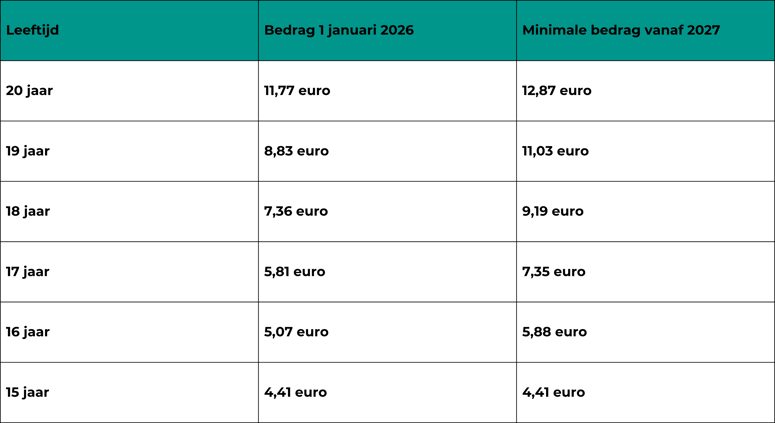
Task: Click the 5,88 euro cell
Action: (x=554, y=332)
